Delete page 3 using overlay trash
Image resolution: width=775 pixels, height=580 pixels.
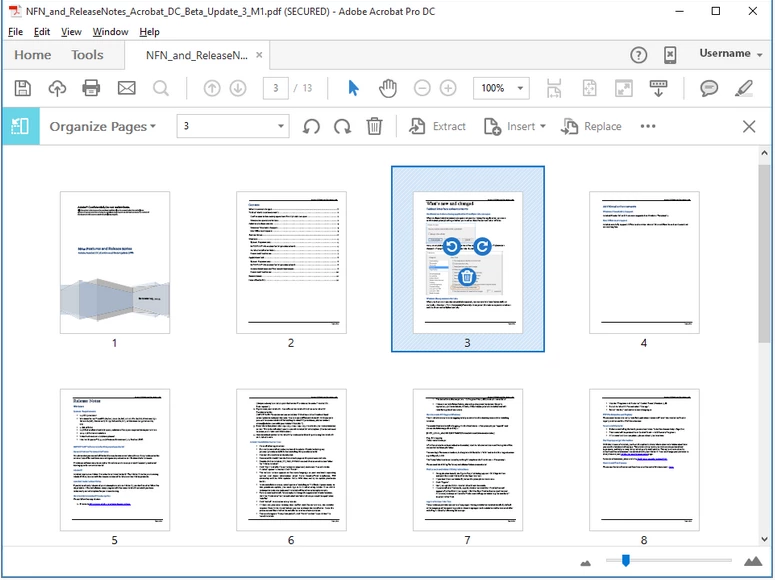click(467, 277)
